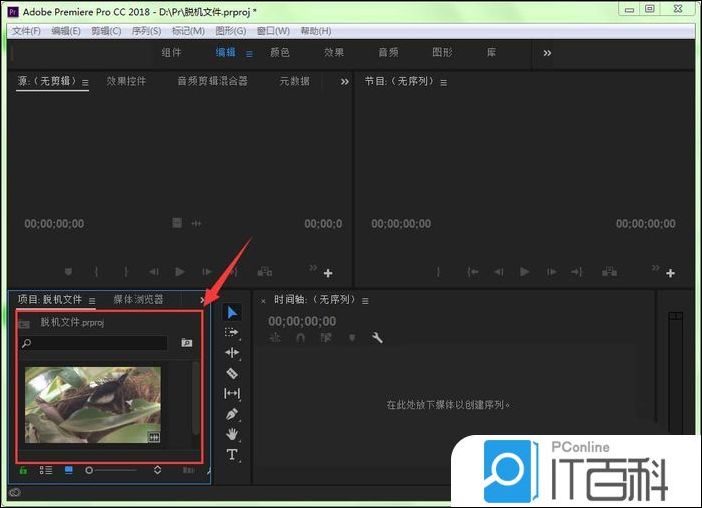Select the Razor tool
The height and width of the screenshot is (508, 702).
pos(232,373)
